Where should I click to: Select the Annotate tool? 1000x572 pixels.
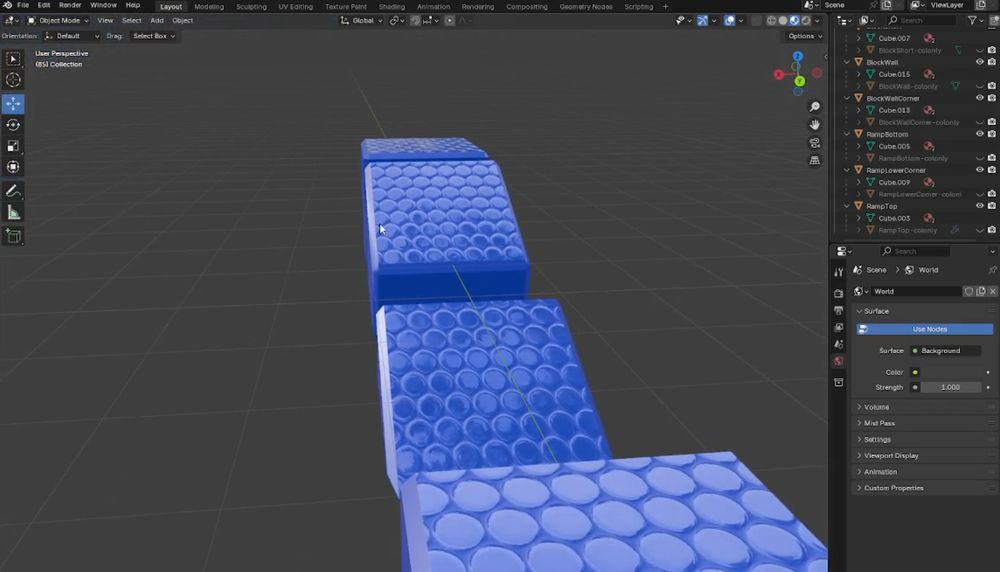pyautogui.click(x=13, y=191)
